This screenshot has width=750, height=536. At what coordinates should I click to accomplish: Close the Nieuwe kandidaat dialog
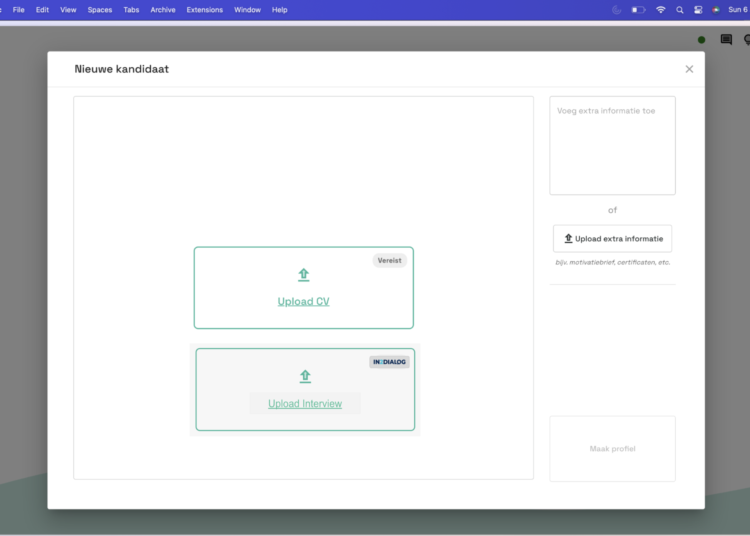point(689,69)
